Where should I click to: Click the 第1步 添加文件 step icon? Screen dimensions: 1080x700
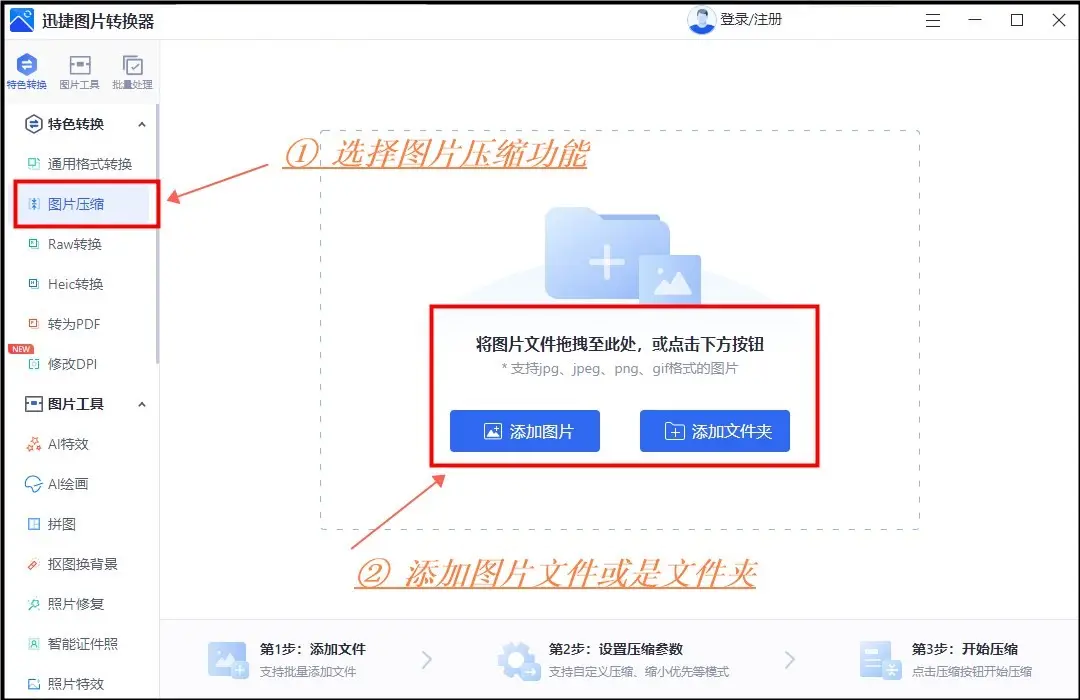[x=227, y=660]
